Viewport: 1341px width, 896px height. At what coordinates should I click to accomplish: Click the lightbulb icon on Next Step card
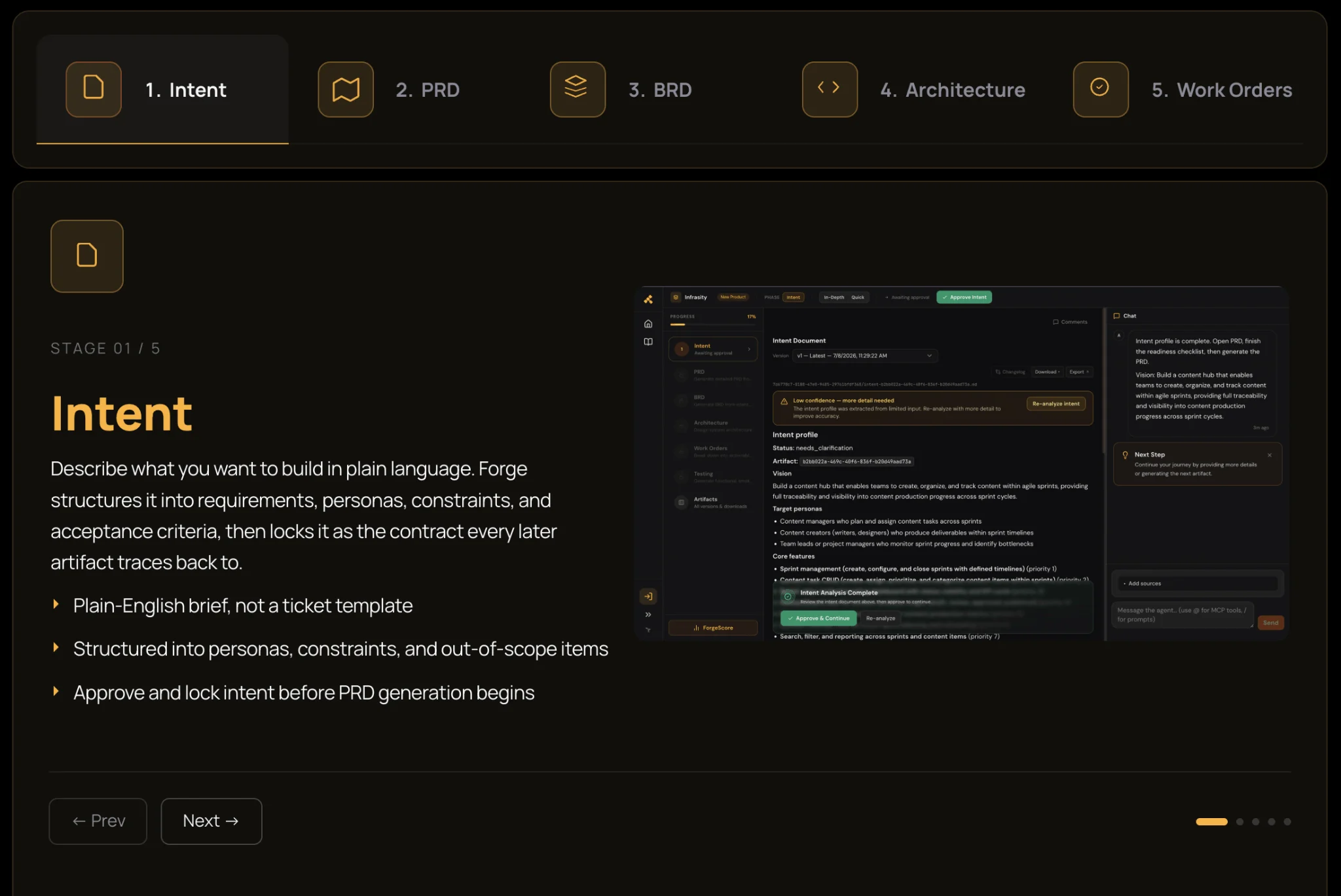[x=1125, y=455]
